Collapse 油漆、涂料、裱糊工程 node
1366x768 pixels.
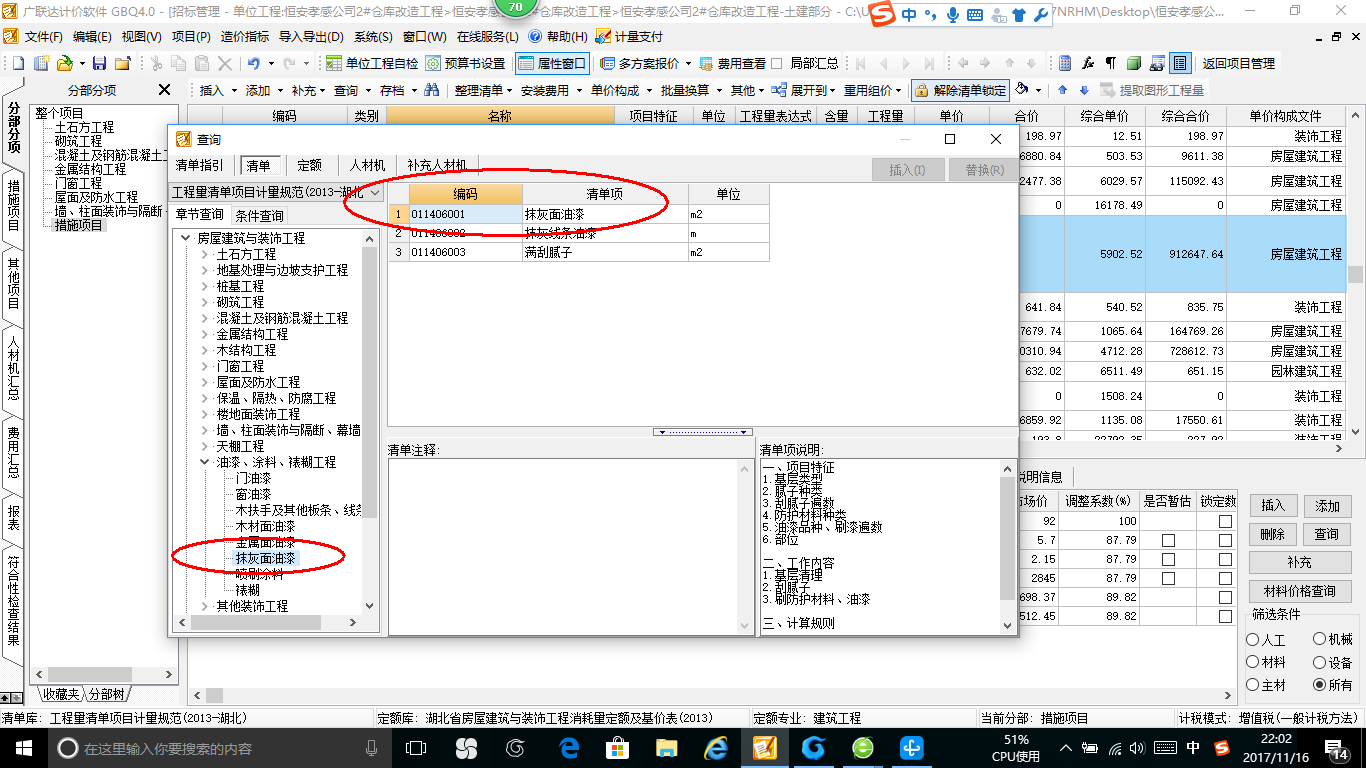click(x=204, y=462)
